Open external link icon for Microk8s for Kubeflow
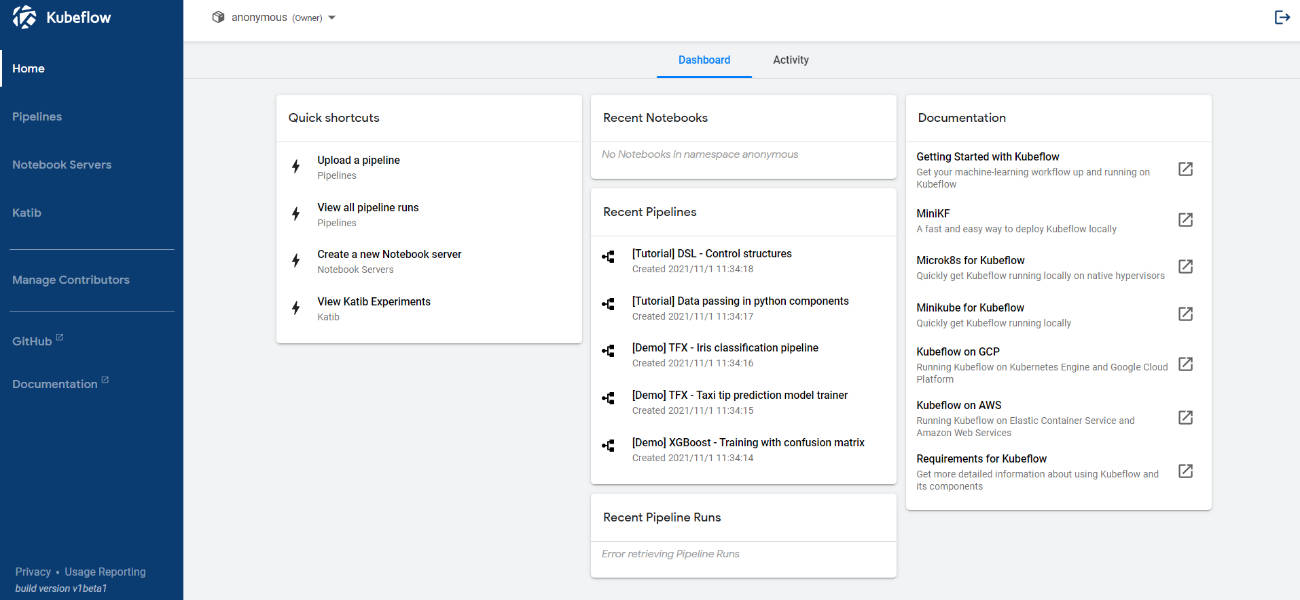This screenshot has height=600, width=1300. (1185, 266)
